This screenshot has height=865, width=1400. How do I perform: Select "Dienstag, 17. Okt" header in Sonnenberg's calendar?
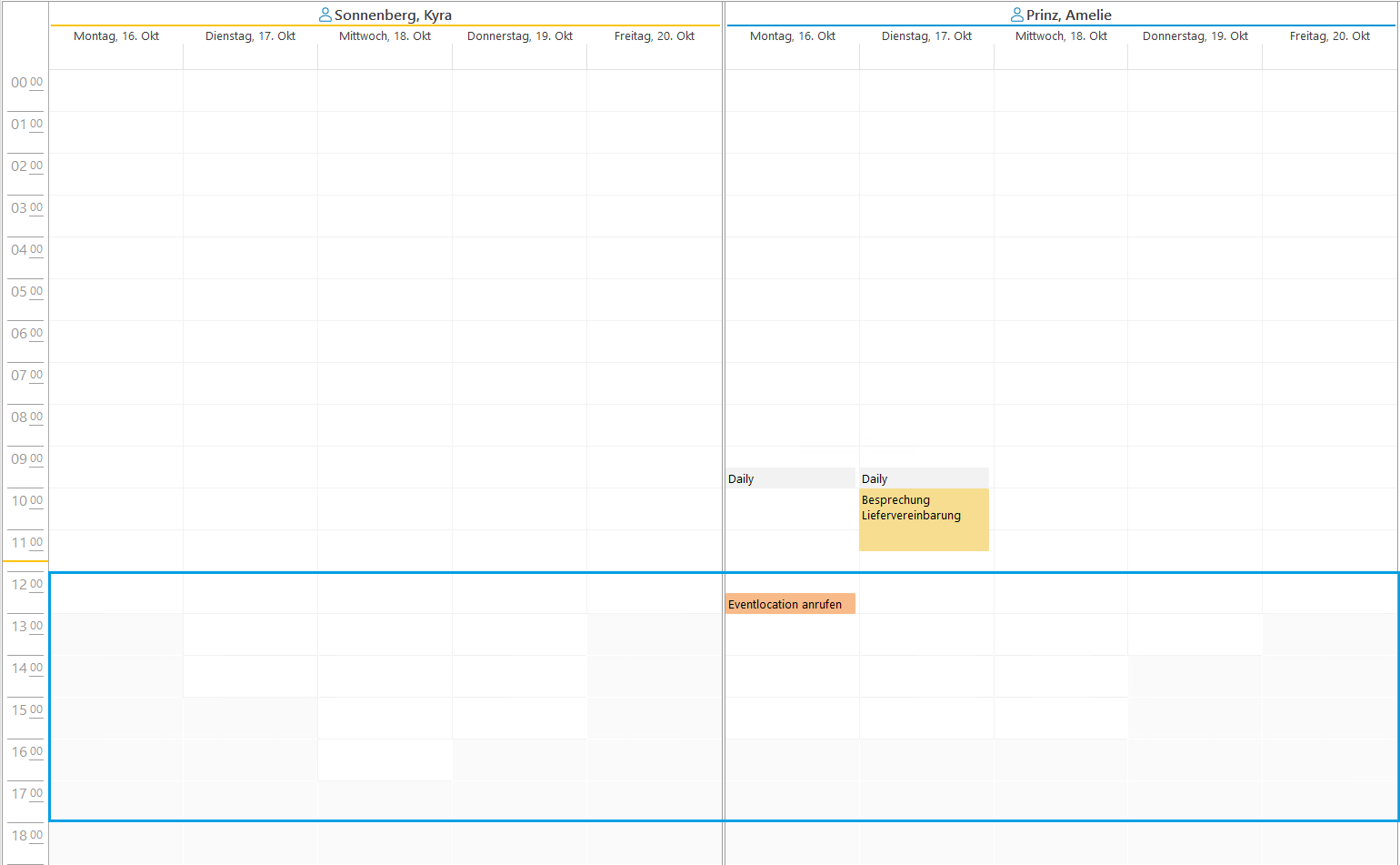[251, 36]
